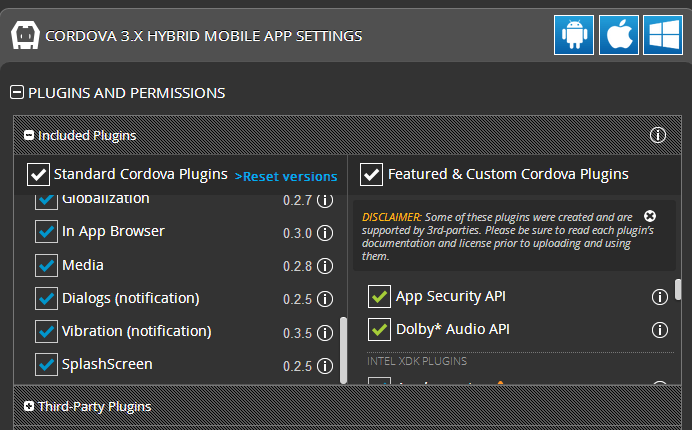Viewport: 692px width, 430px height.
Task: Show info for App Security API
Action: pos(660,297)
